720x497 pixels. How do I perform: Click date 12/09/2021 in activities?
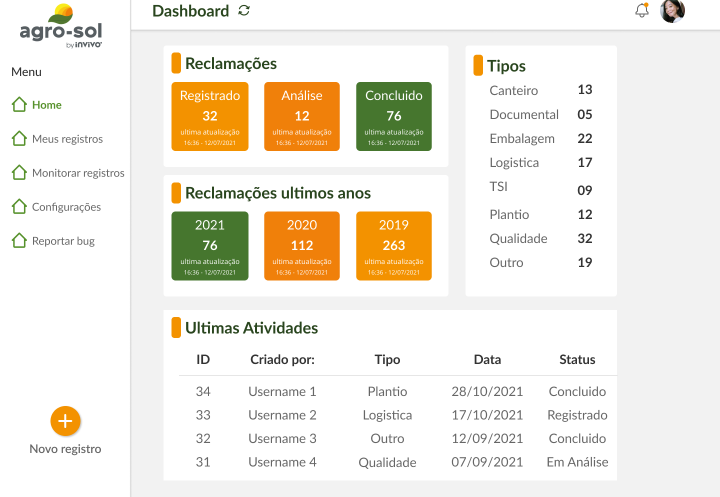tap(487, 438)
